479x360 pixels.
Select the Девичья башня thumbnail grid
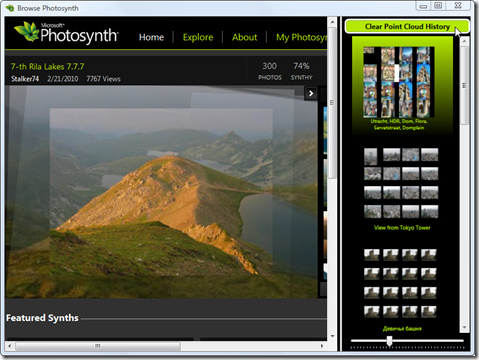400,283
